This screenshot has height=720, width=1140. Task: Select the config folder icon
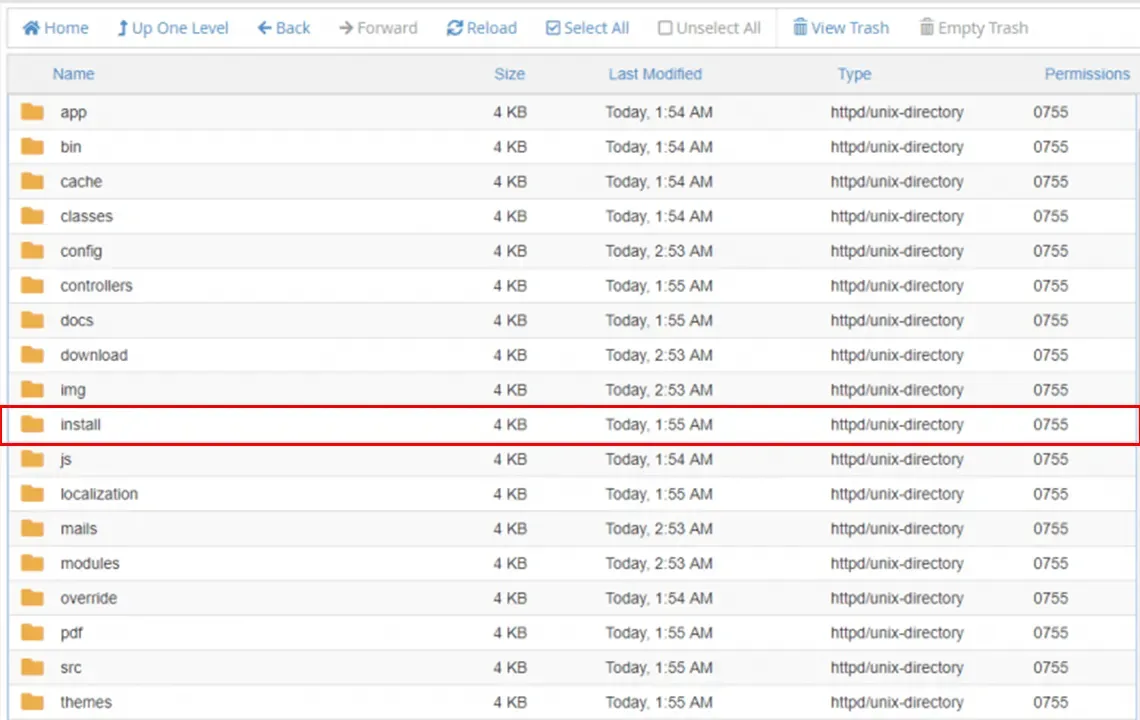coord(32,251)
